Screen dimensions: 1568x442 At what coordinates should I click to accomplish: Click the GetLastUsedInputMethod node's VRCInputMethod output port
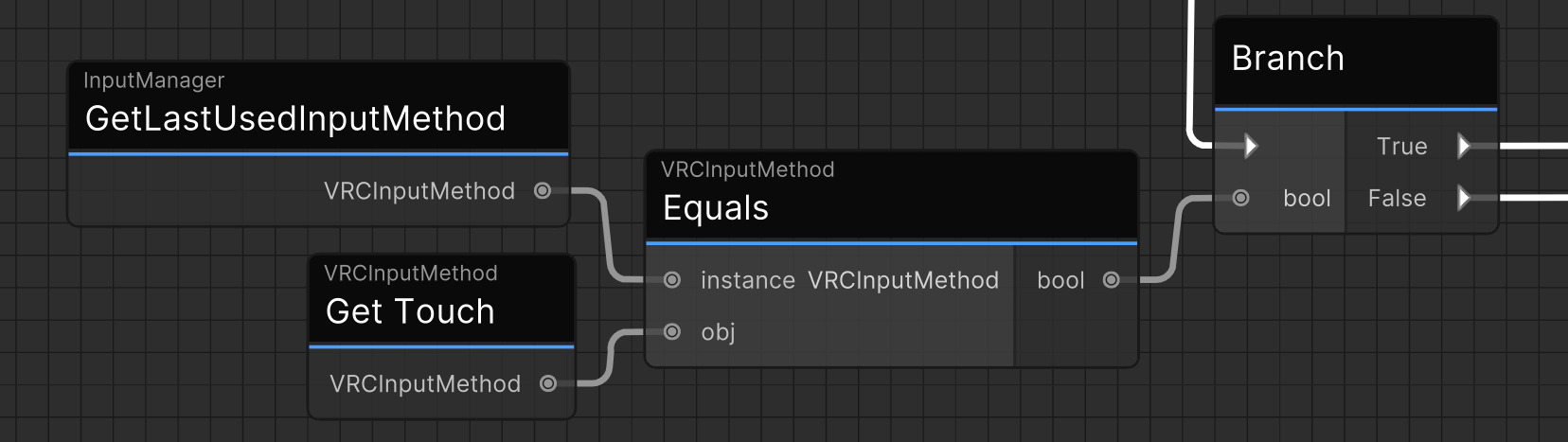[x=543, y=191]
